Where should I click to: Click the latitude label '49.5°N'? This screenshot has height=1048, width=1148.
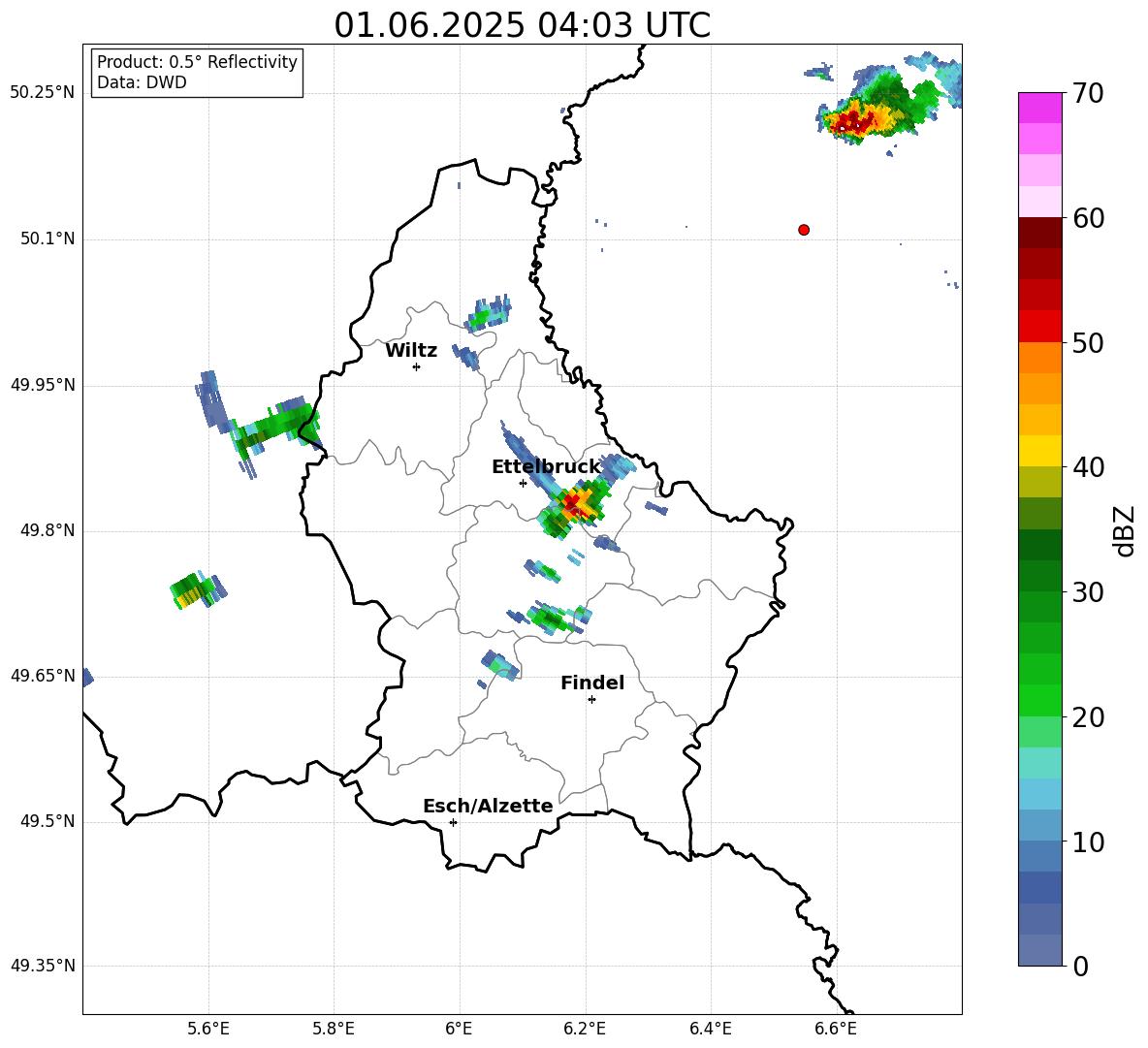pyautogui.click(x=48, y=821)
